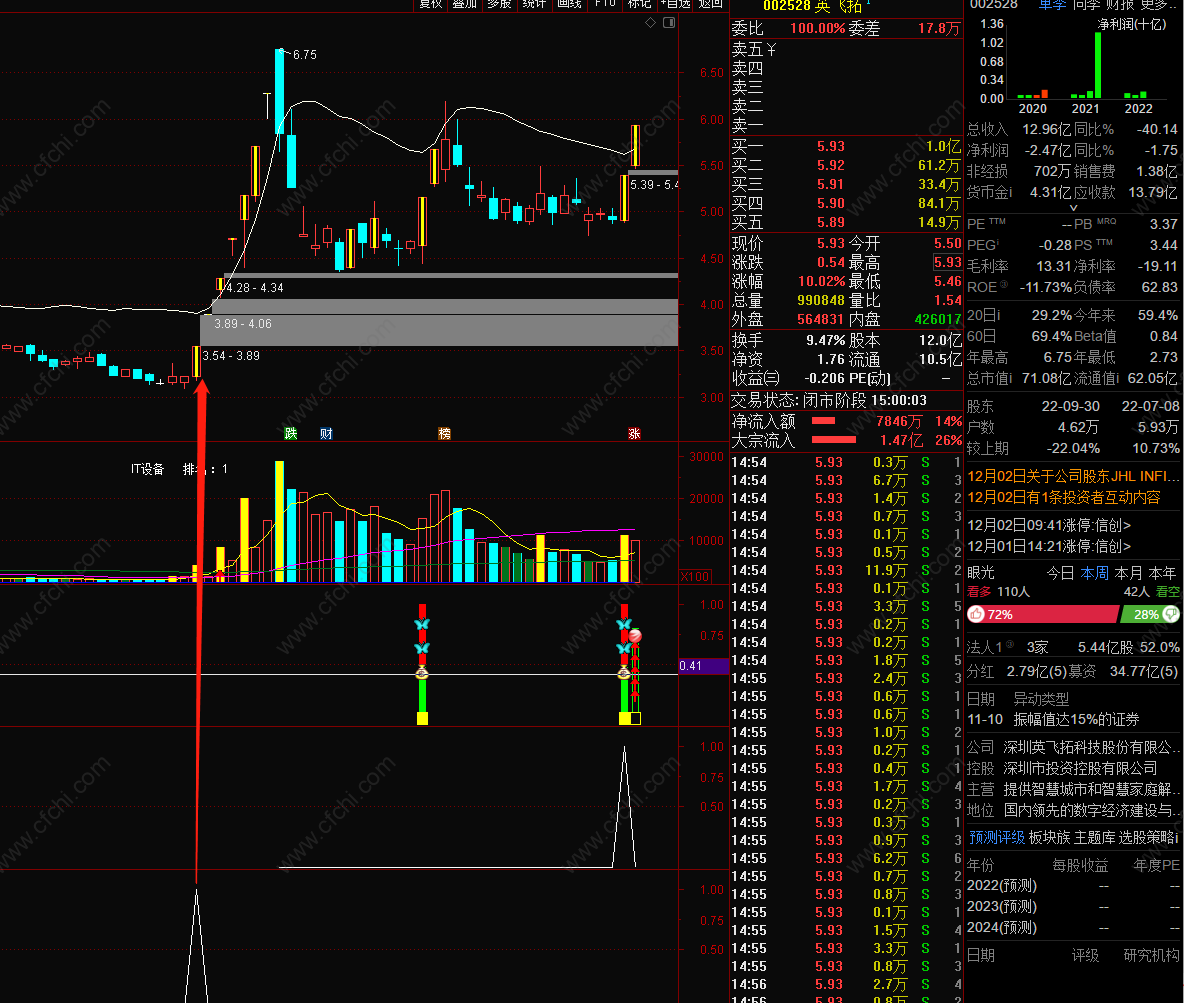Viewport: 1184px width, 1003px height.
Task: Click 看空 bearish vote label
Action: coord(1167,591)
